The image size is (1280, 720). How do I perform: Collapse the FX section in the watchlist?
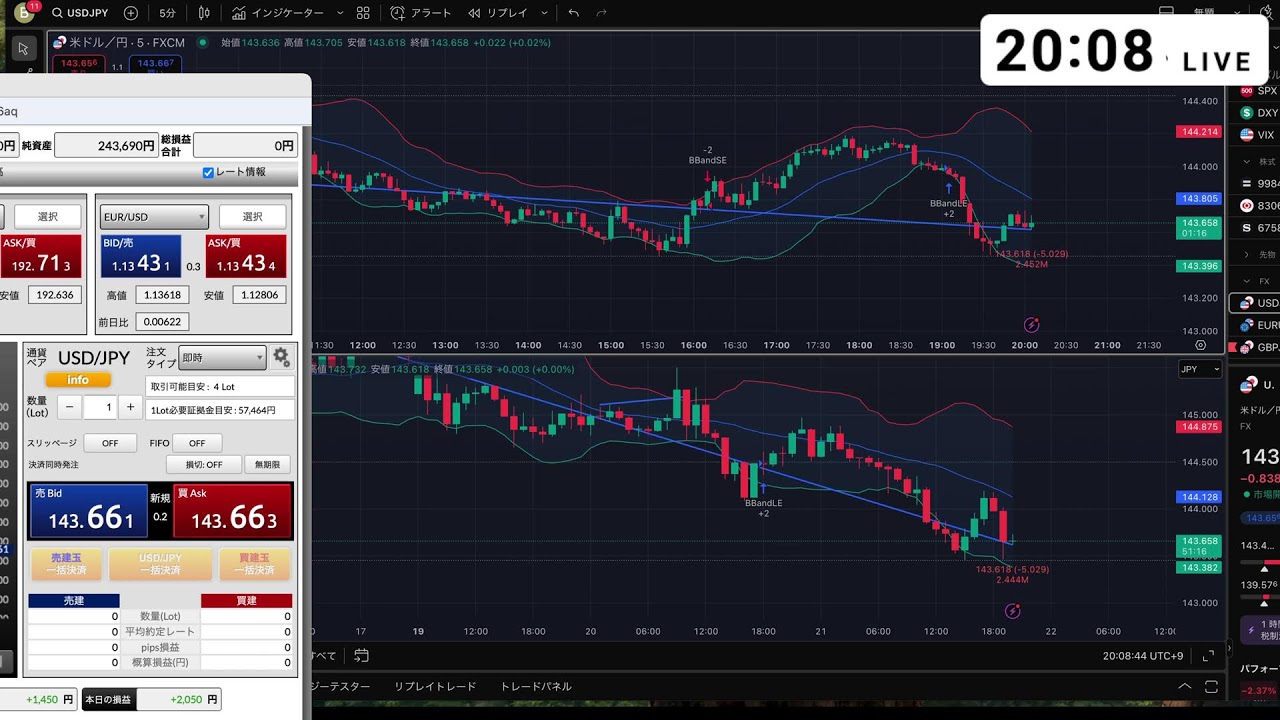[x=1247, y=281]
